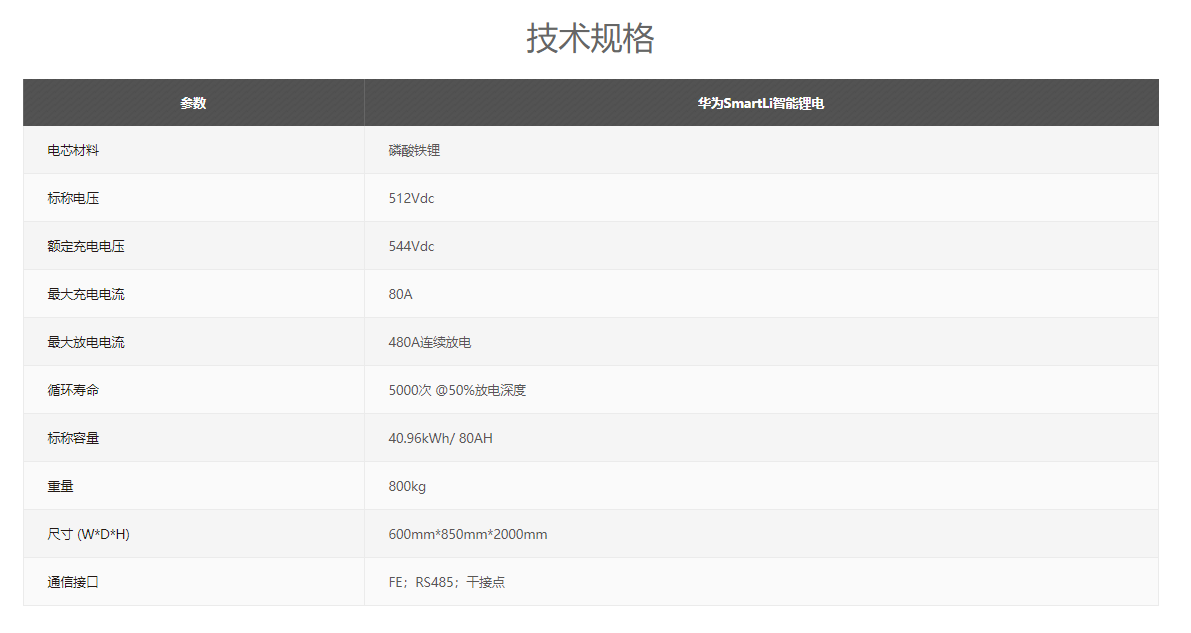Click the 标称容量 row label
This screenshot has height=633, width=1191.
pos(73,438)
